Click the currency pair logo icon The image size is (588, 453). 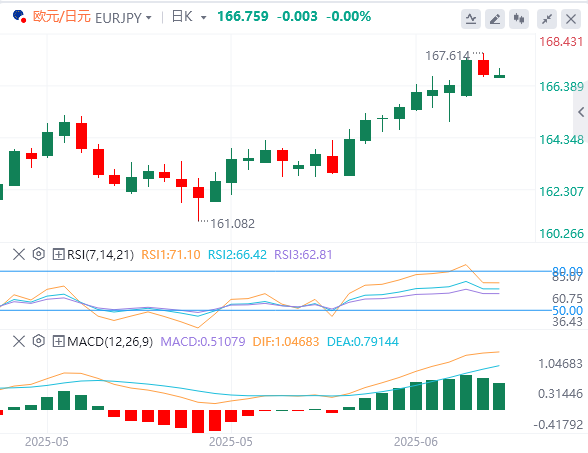click(x=19, y=16)
